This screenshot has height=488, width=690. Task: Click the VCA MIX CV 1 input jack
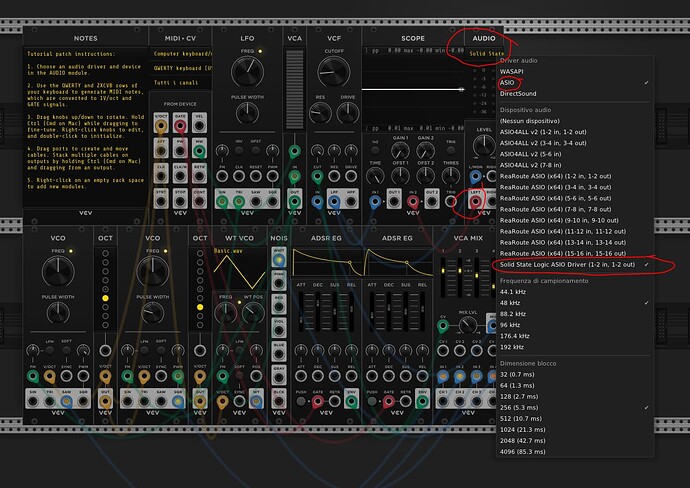(443, 351)
